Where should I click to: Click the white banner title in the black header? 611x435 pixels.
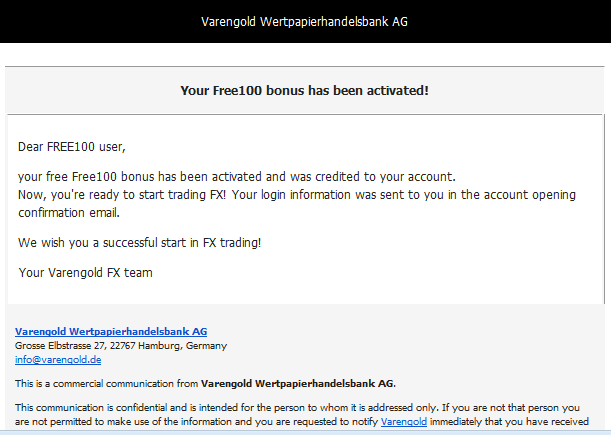click(304, 21)
